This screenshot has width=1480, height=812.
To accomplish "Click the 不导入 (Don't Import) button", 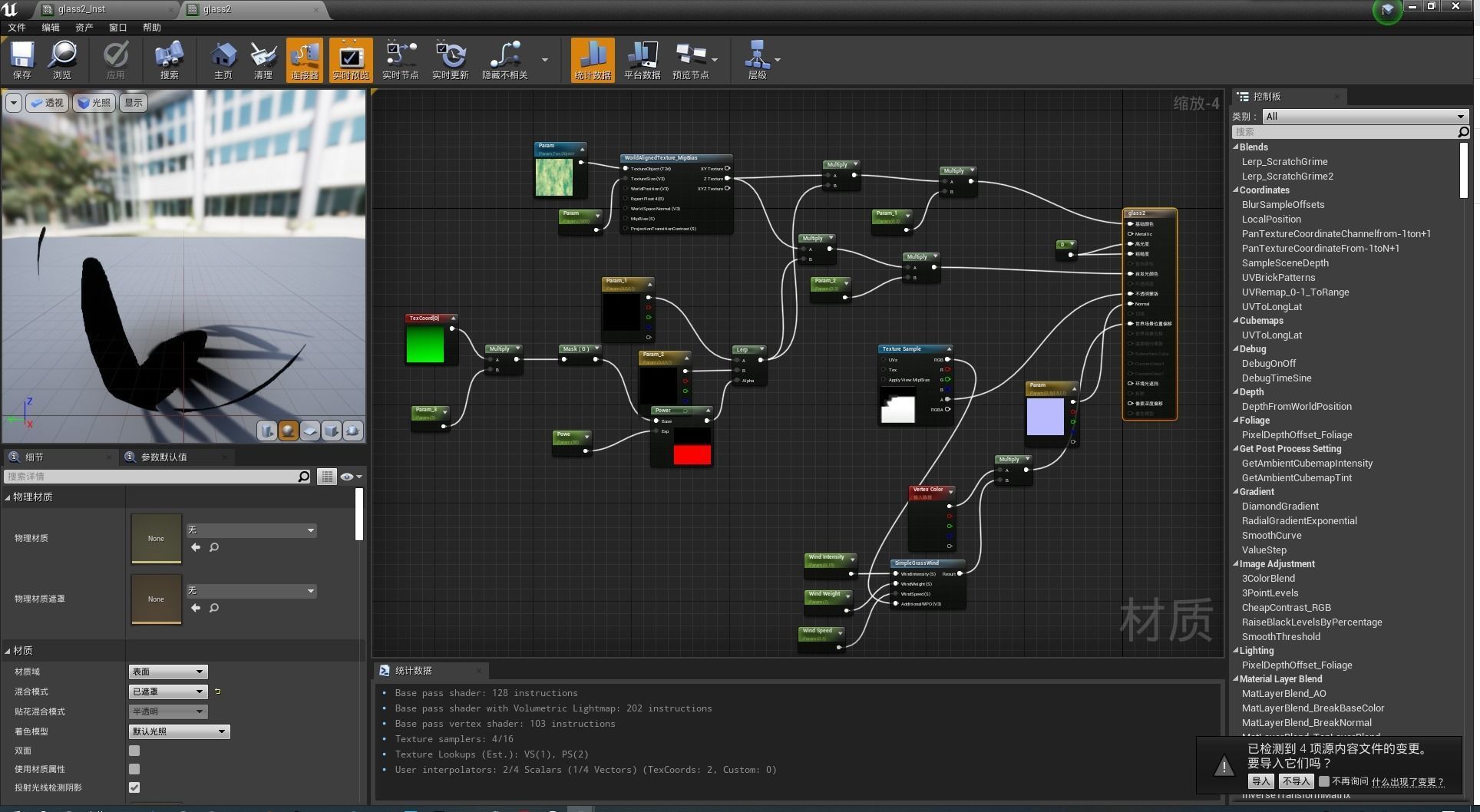I will click(x=1296, y=781).
